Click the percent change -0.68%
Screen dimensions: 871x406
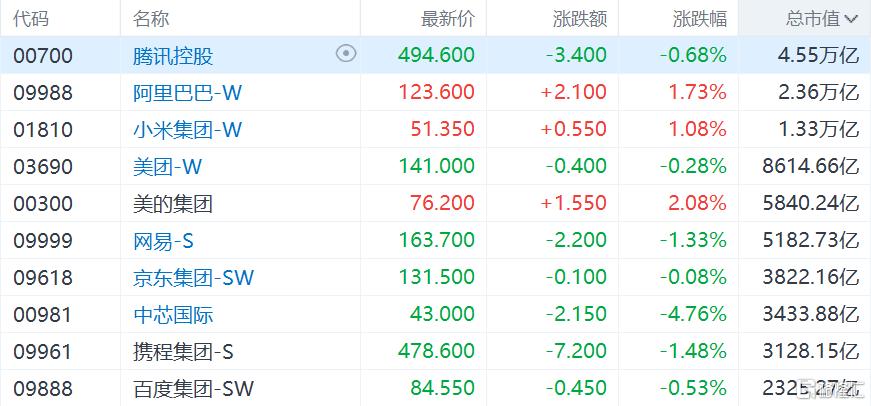point(693,55)
